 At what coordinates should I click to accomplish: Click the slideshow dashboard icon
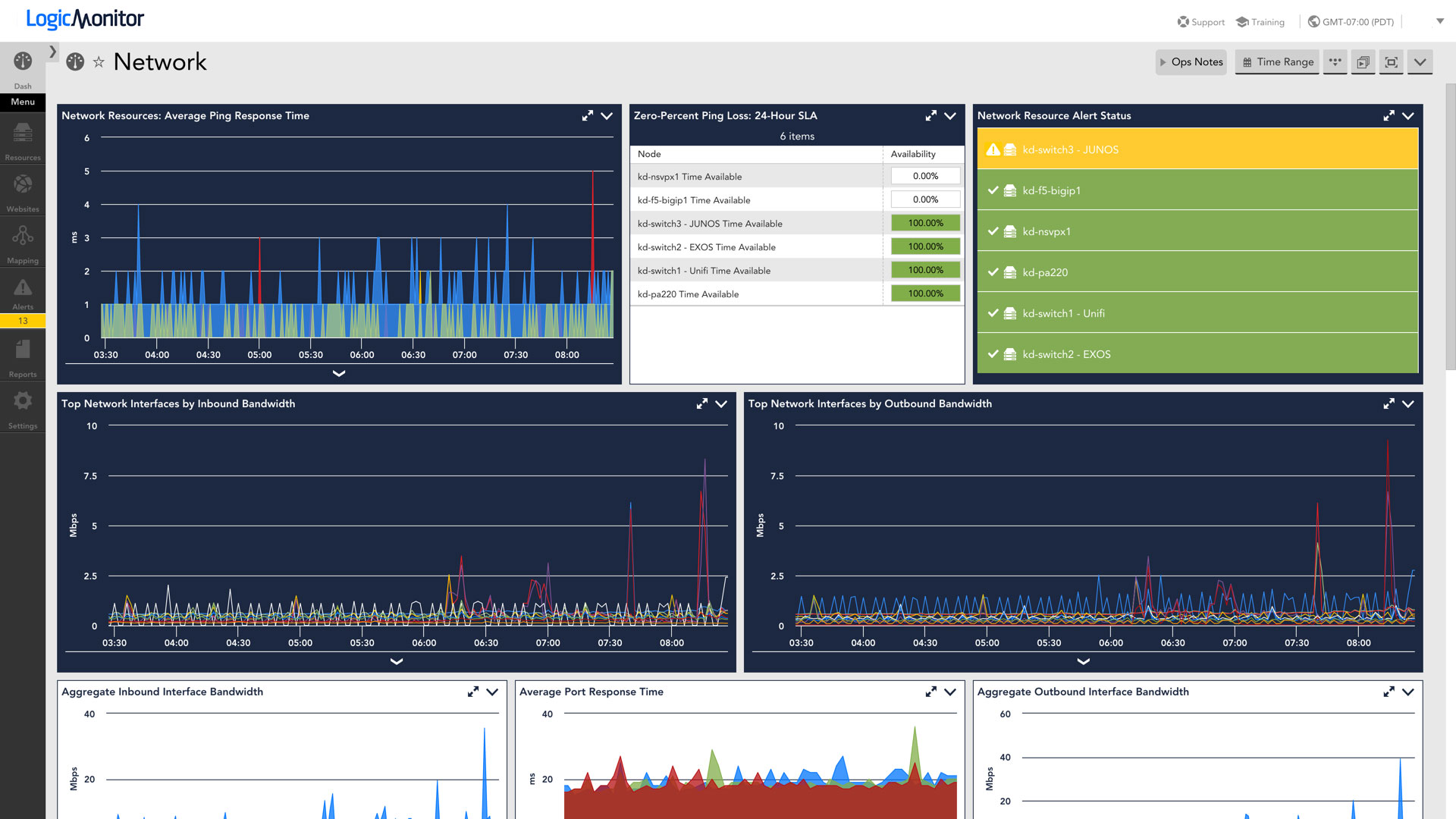1363,62
